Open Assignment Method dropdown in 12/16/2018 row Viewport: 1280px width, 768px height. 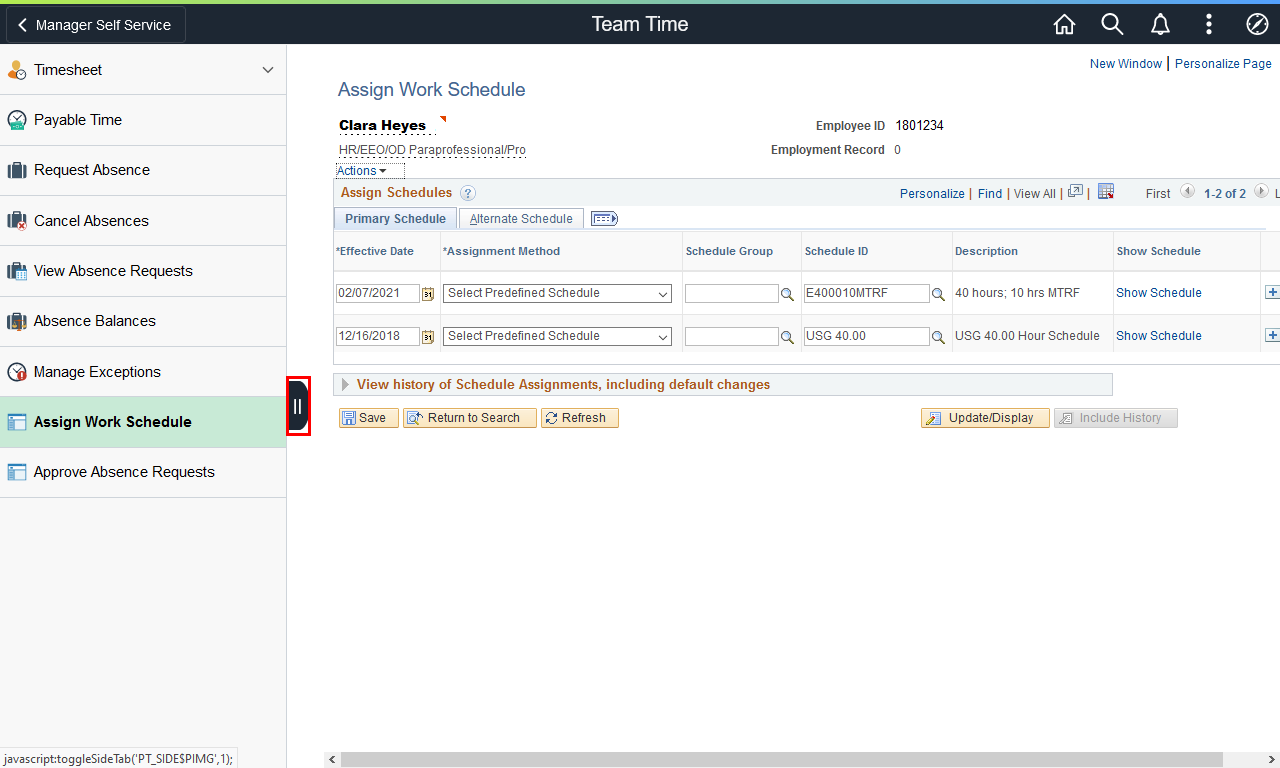click(x=557, y=337)
